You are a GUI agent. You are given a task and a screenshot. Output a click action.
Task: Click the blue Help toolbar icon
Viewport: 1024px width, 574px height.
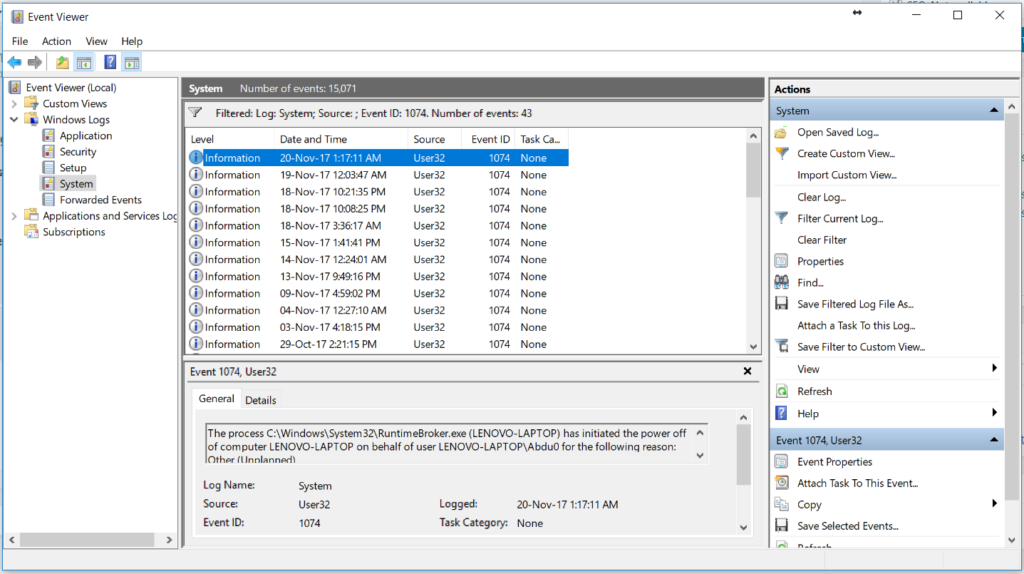pos(110,63)
